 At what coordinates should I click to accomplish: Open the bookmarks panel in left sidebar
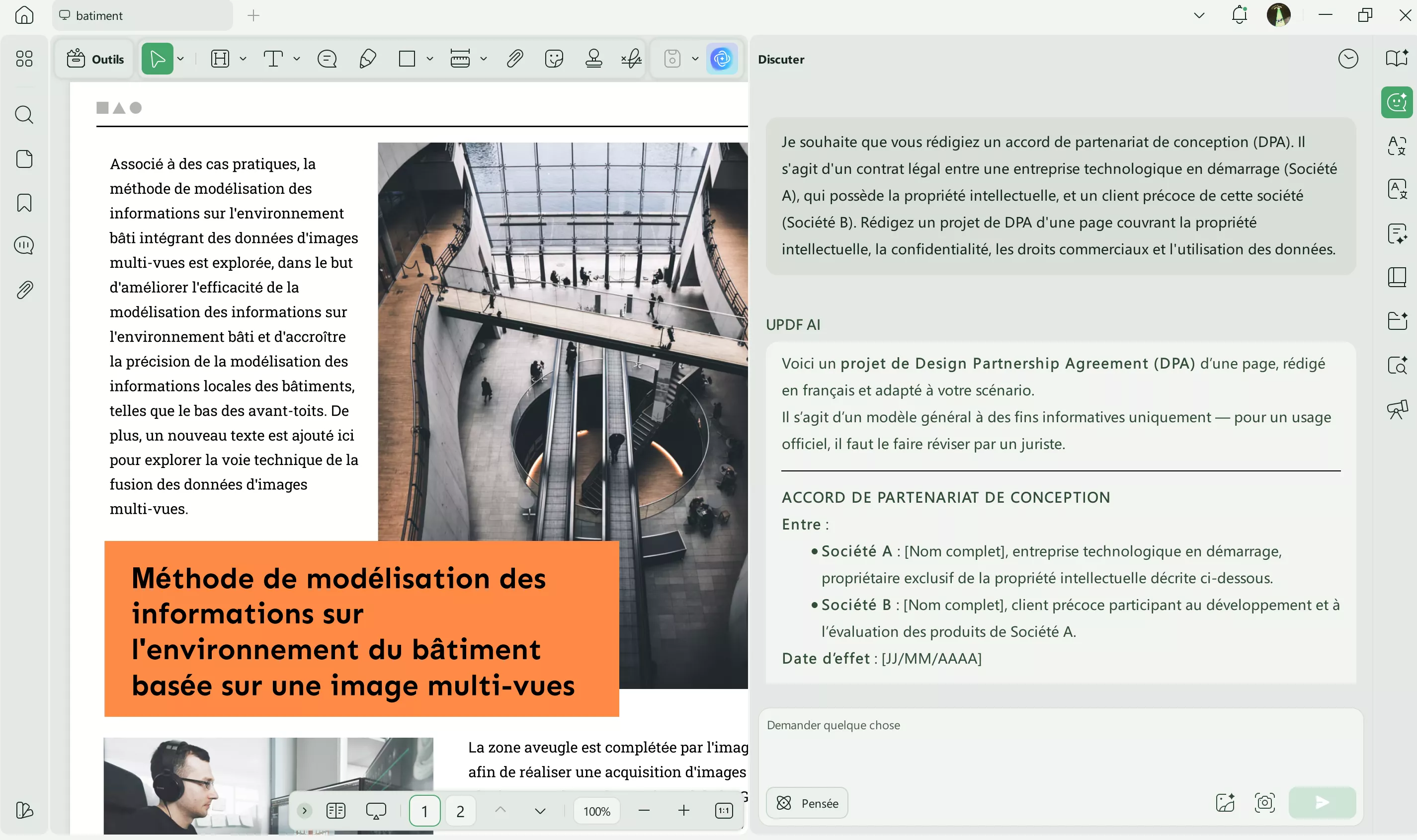(x=24, y=203)
